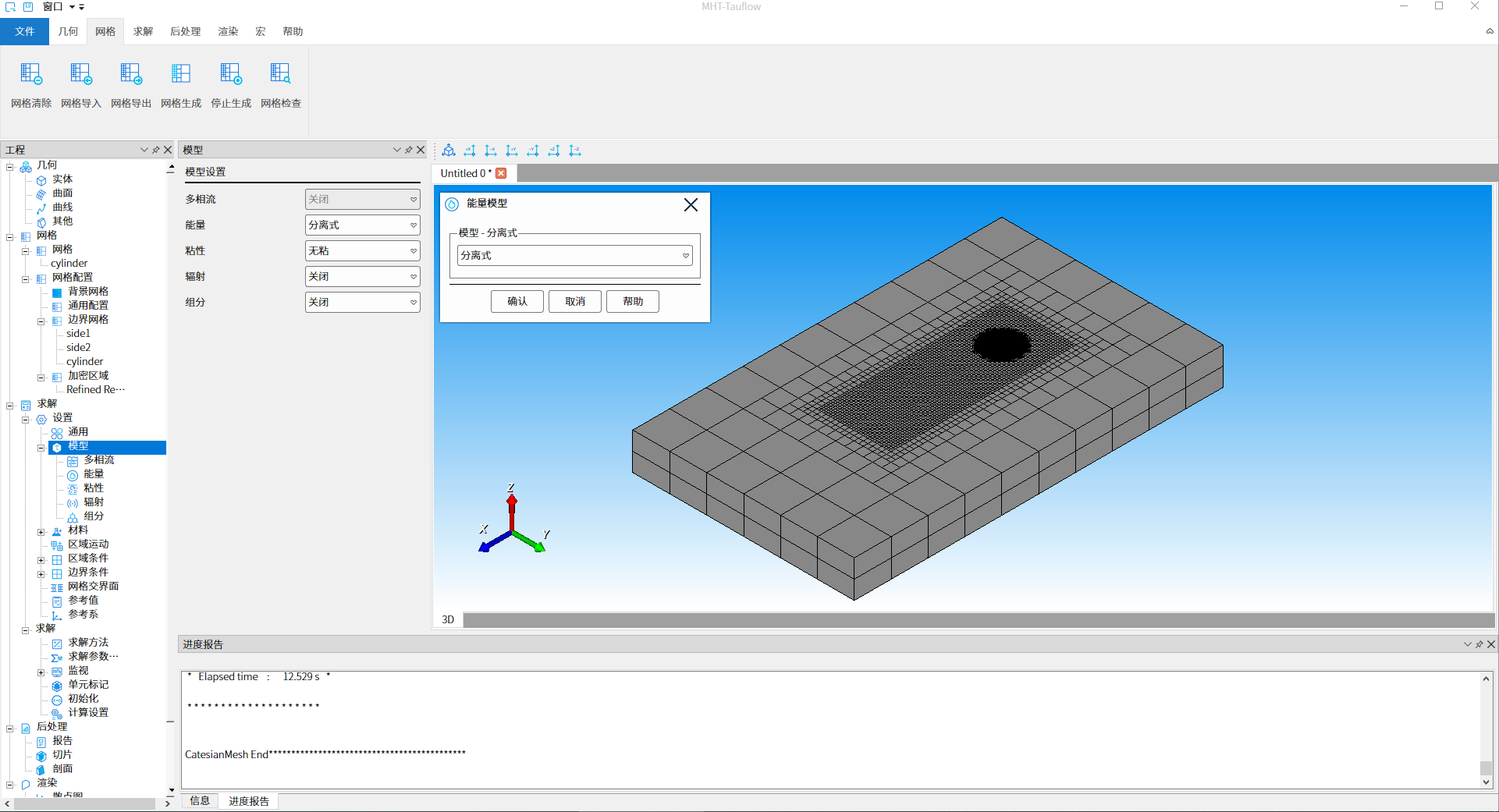Viewport: 1499px width, 812px height.
Task: Click the project tree horizontal scrollbar
Action: click(84, 803)
